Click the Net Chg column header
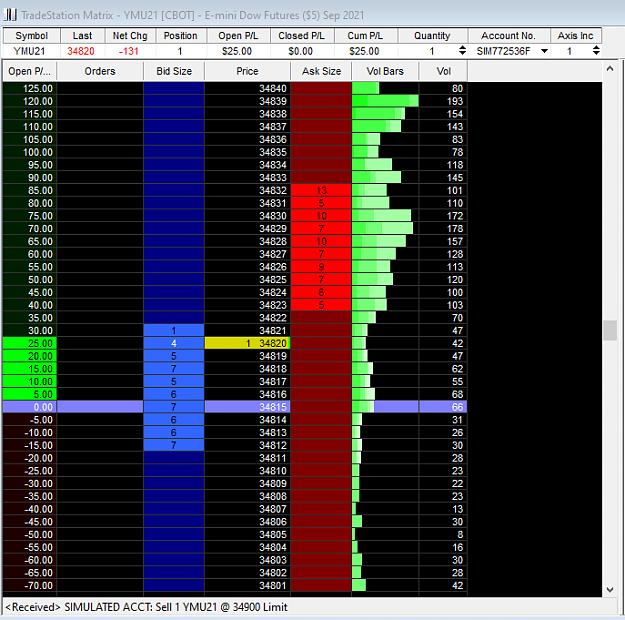Viewport: 625px width, 620px height. (130, 36)
